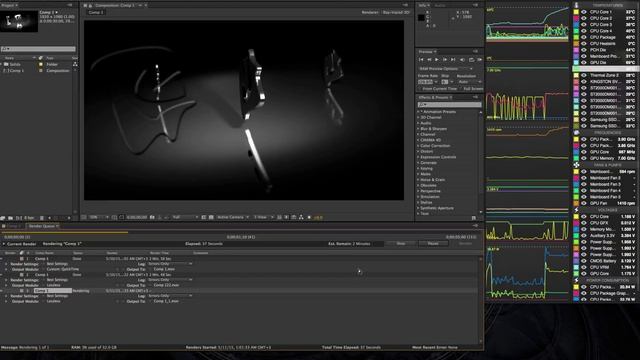Click the Fans & Pumps fan icon
This screenshot has height=360, width=640.
[576, 165]
